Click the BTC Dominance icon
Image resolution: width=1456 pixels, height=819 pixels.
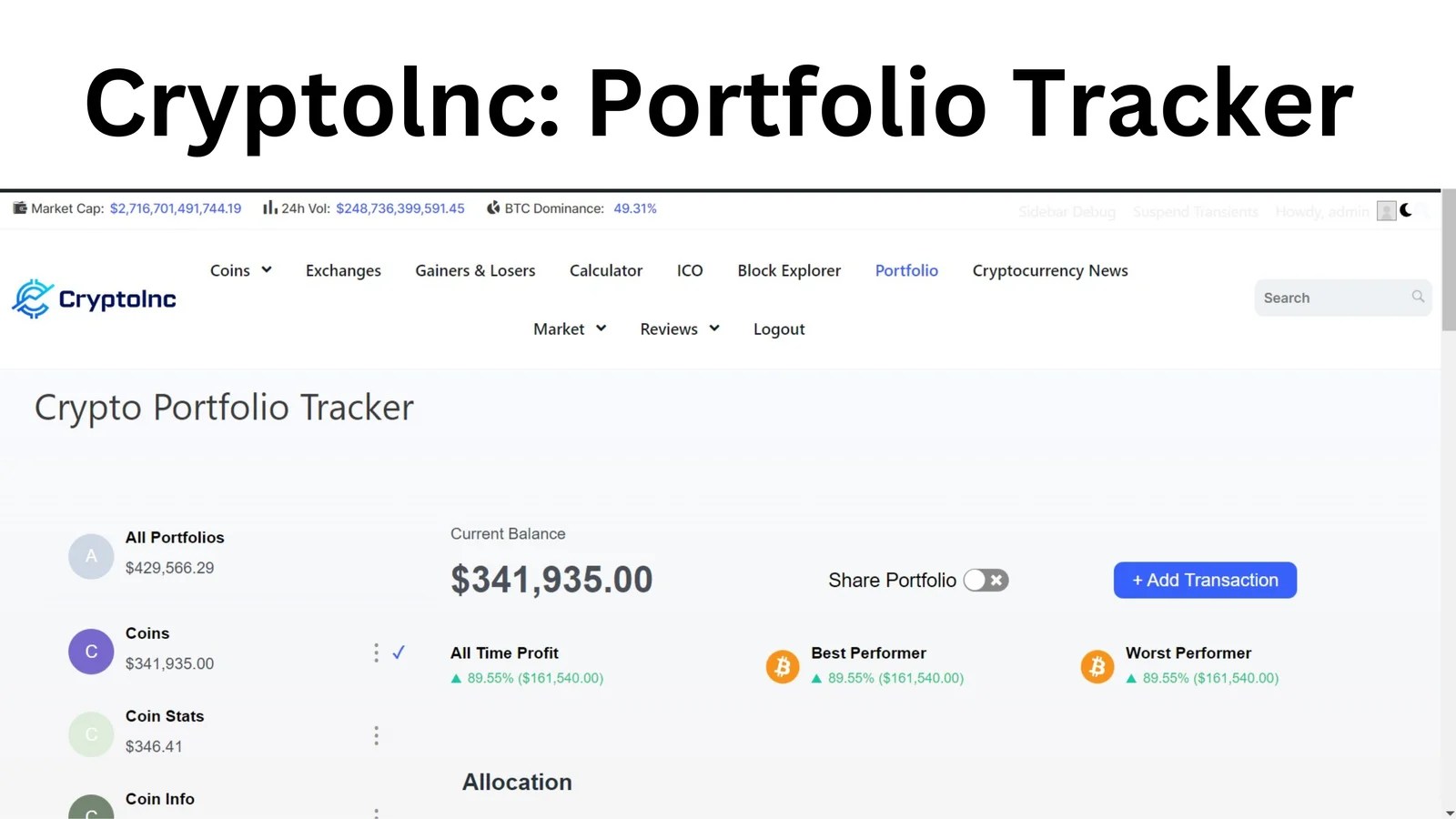coord(492,208)
